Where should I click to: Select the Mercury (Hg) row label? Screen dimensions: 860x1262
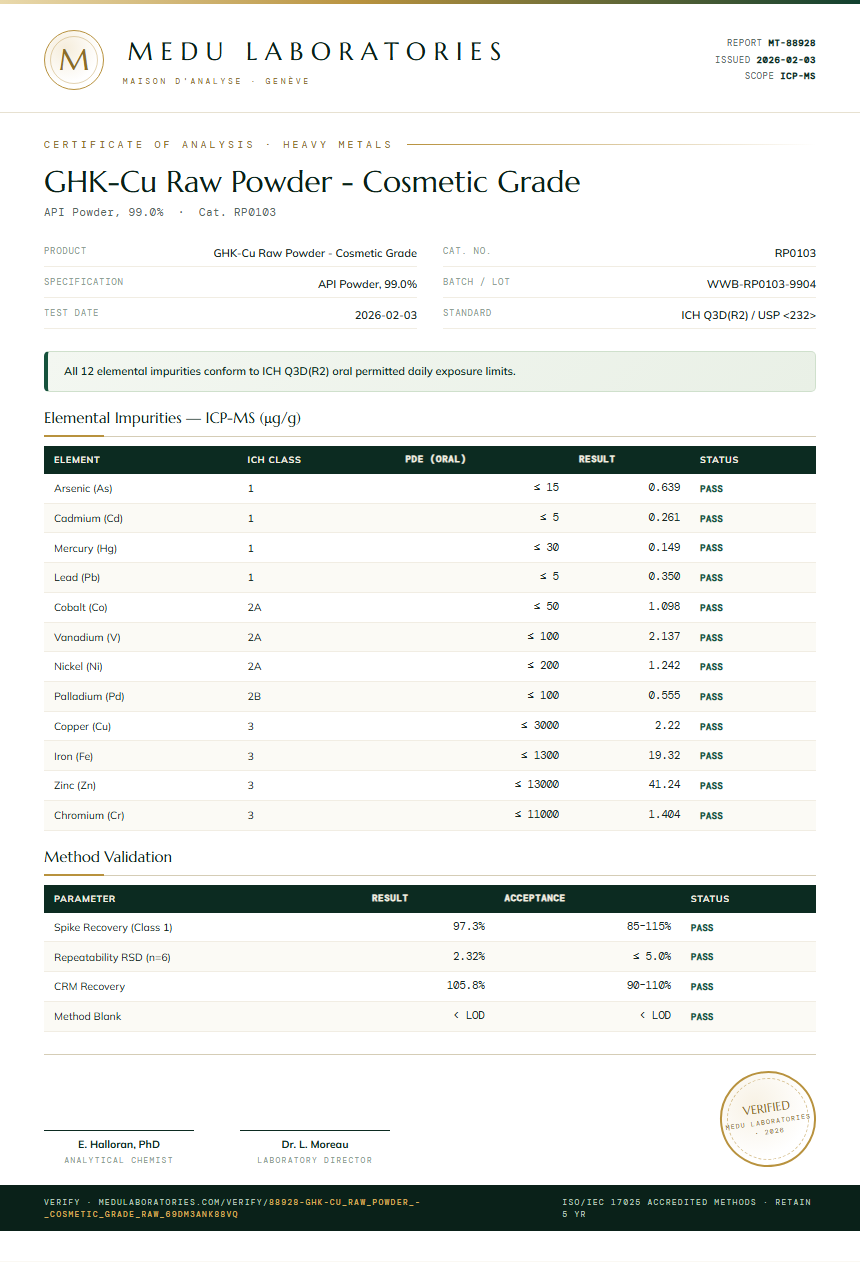click(x=85, y=548)
